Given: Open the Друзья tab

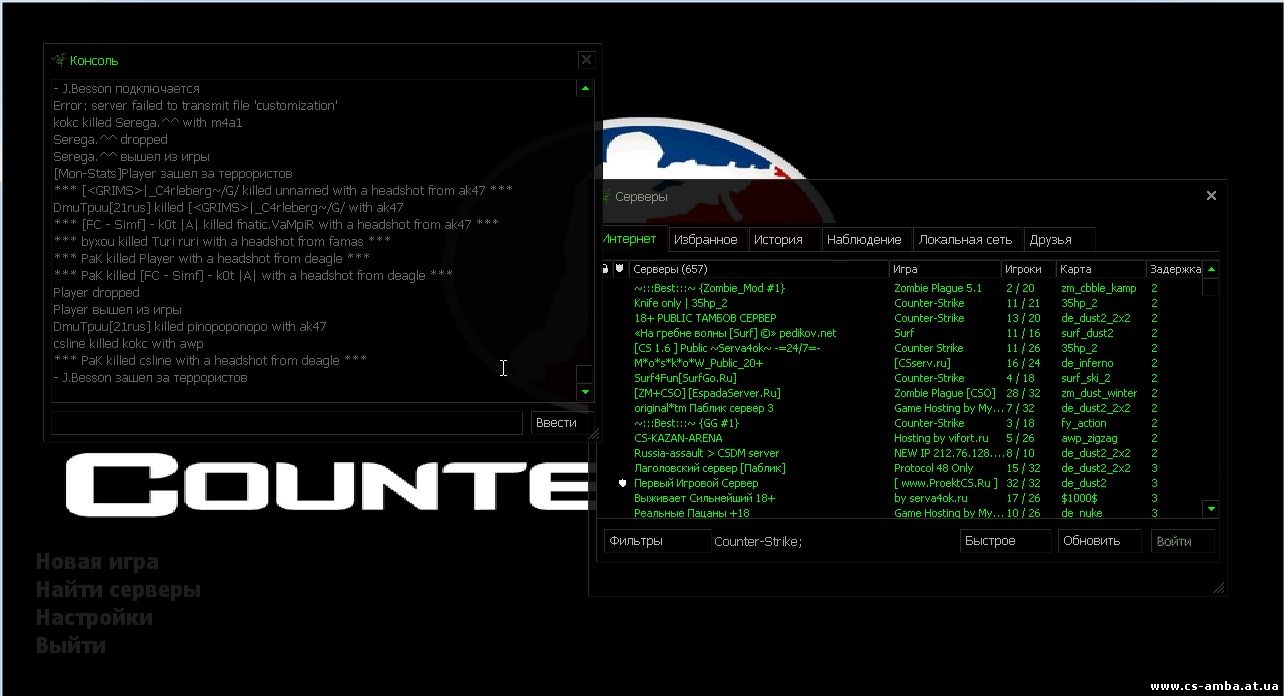Looking at the screenshot, I should click(x=1059, y=239).
